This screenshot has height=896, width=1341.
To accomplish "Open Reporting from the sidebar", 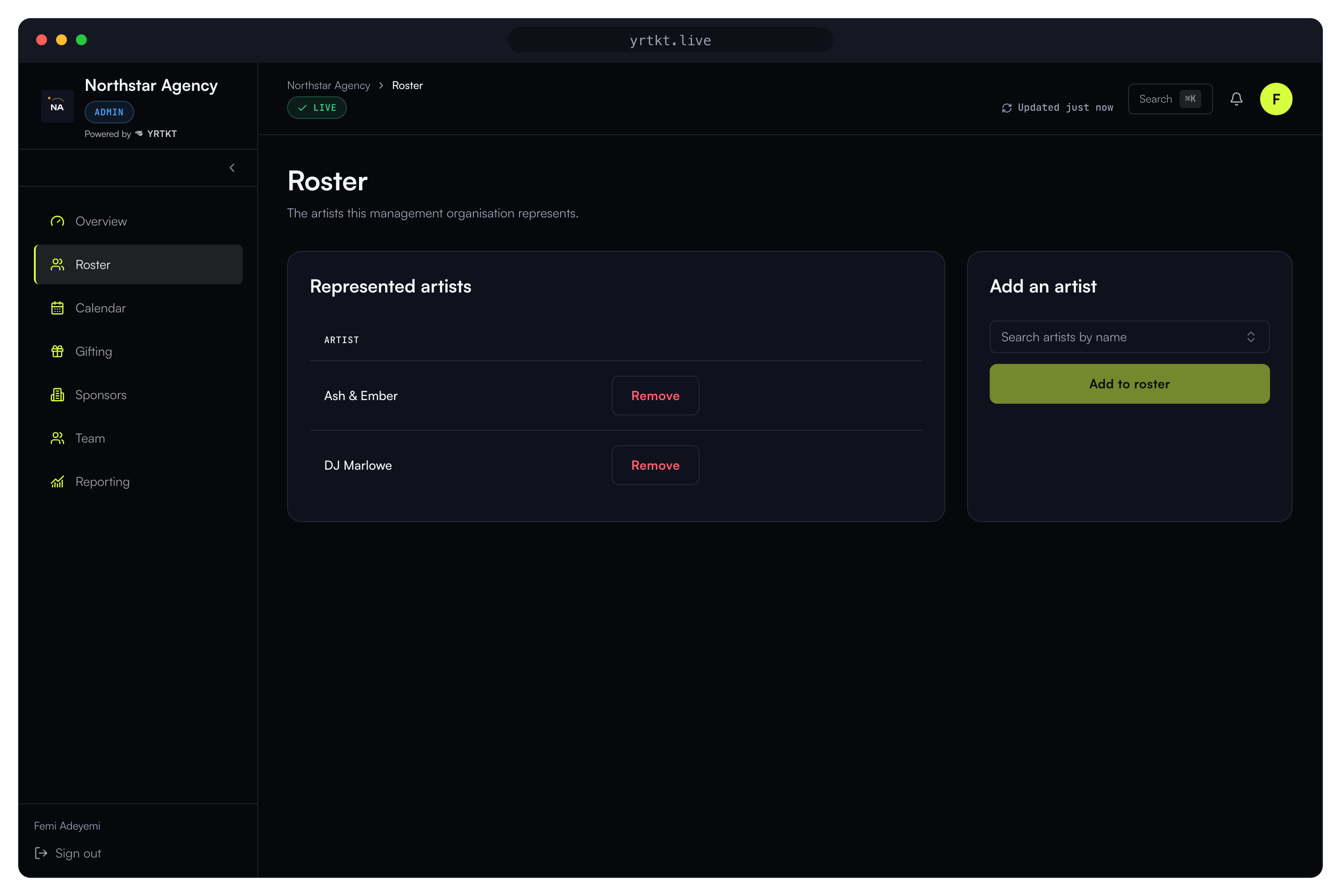I will (x=138, y=482).
